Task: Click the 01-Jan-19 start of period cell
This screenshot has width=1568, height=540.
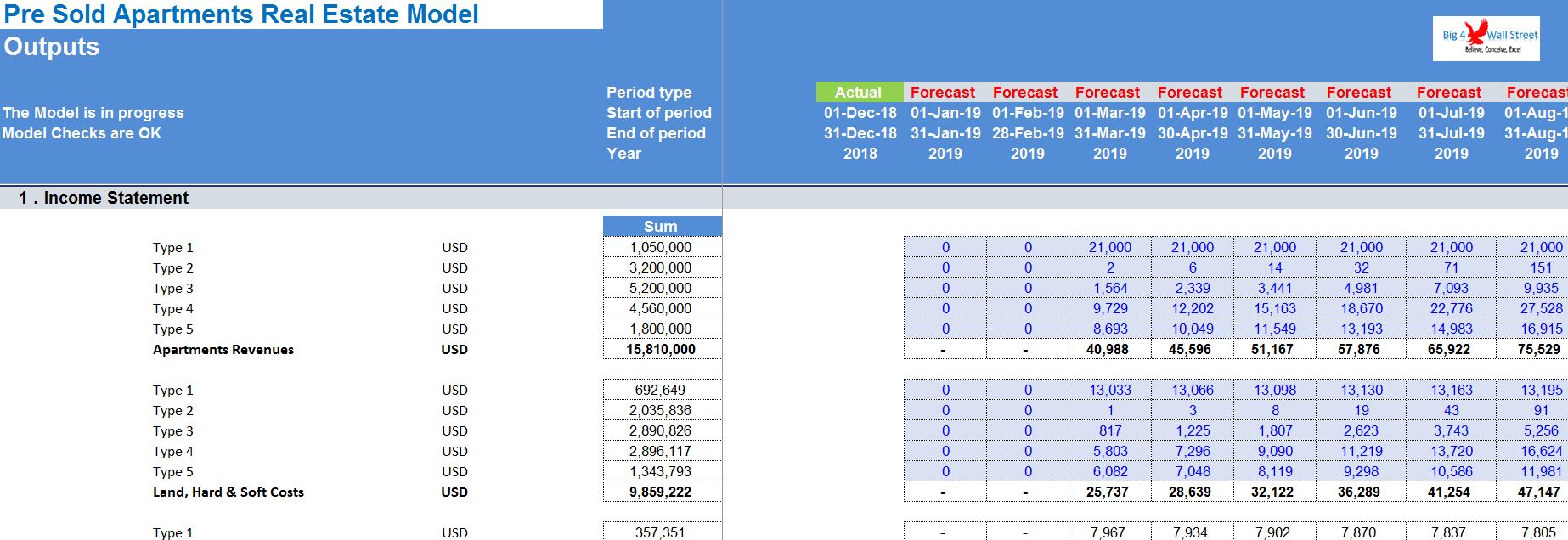Action: tap(945, 113)
